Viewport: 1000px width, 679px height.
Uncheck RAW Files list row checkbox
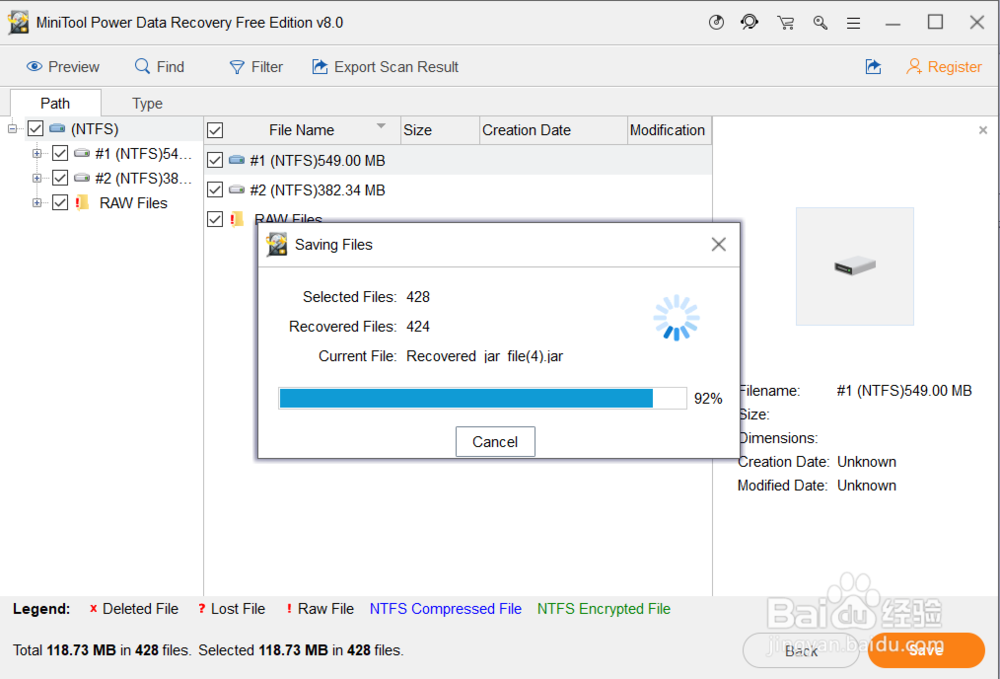pos(215,219)
